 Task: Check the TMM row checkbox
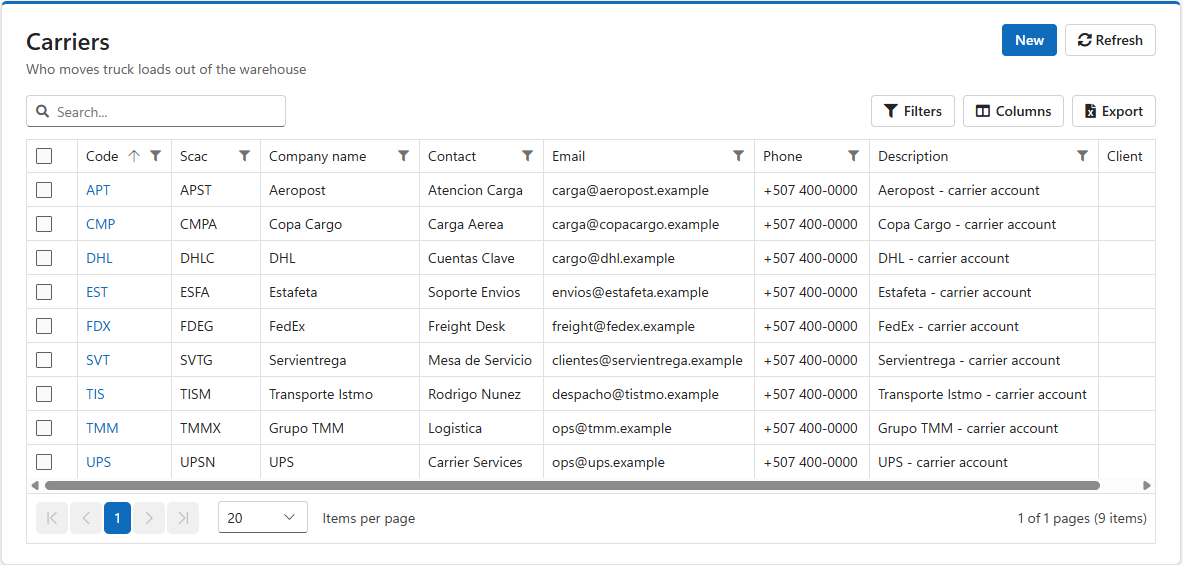point(44,428)
